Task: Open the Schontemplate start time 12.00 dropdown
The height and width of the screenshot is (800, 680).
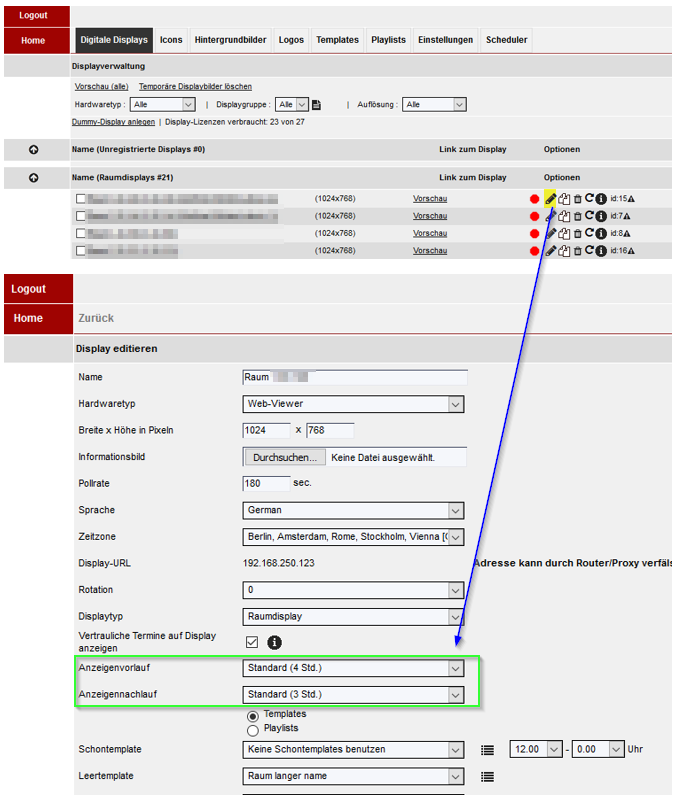Action: click(536, 749)
